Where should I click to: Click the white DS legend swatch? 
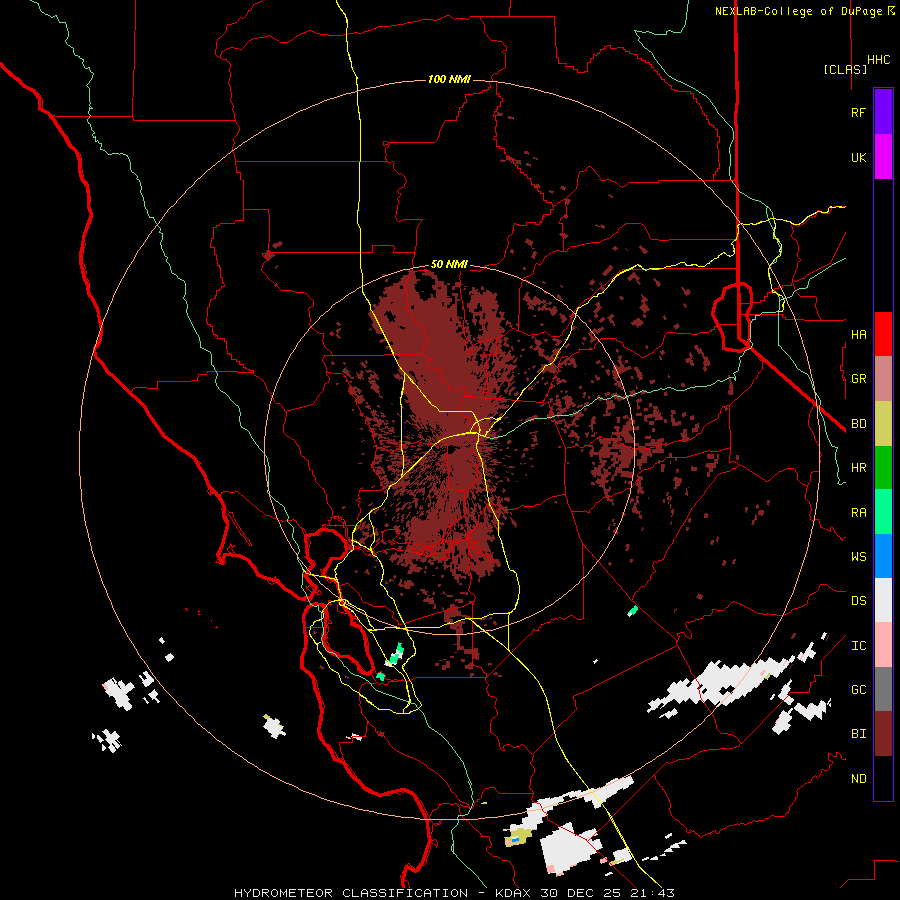(883, 600)
